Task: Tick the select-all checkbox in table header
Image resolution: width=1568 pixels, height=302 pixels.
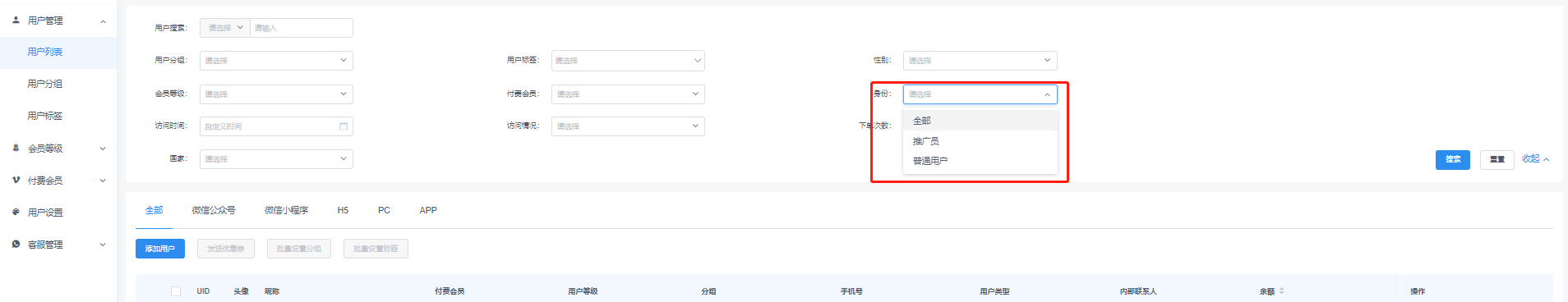Action: click(x=176, y=291)
